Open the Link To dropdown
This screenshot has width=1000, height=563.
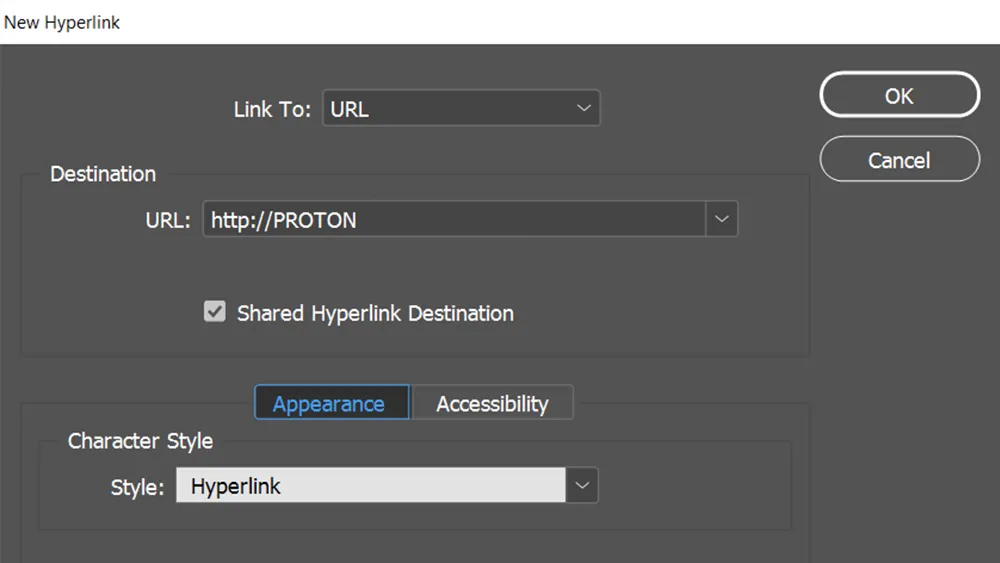[x=460, y=109]
